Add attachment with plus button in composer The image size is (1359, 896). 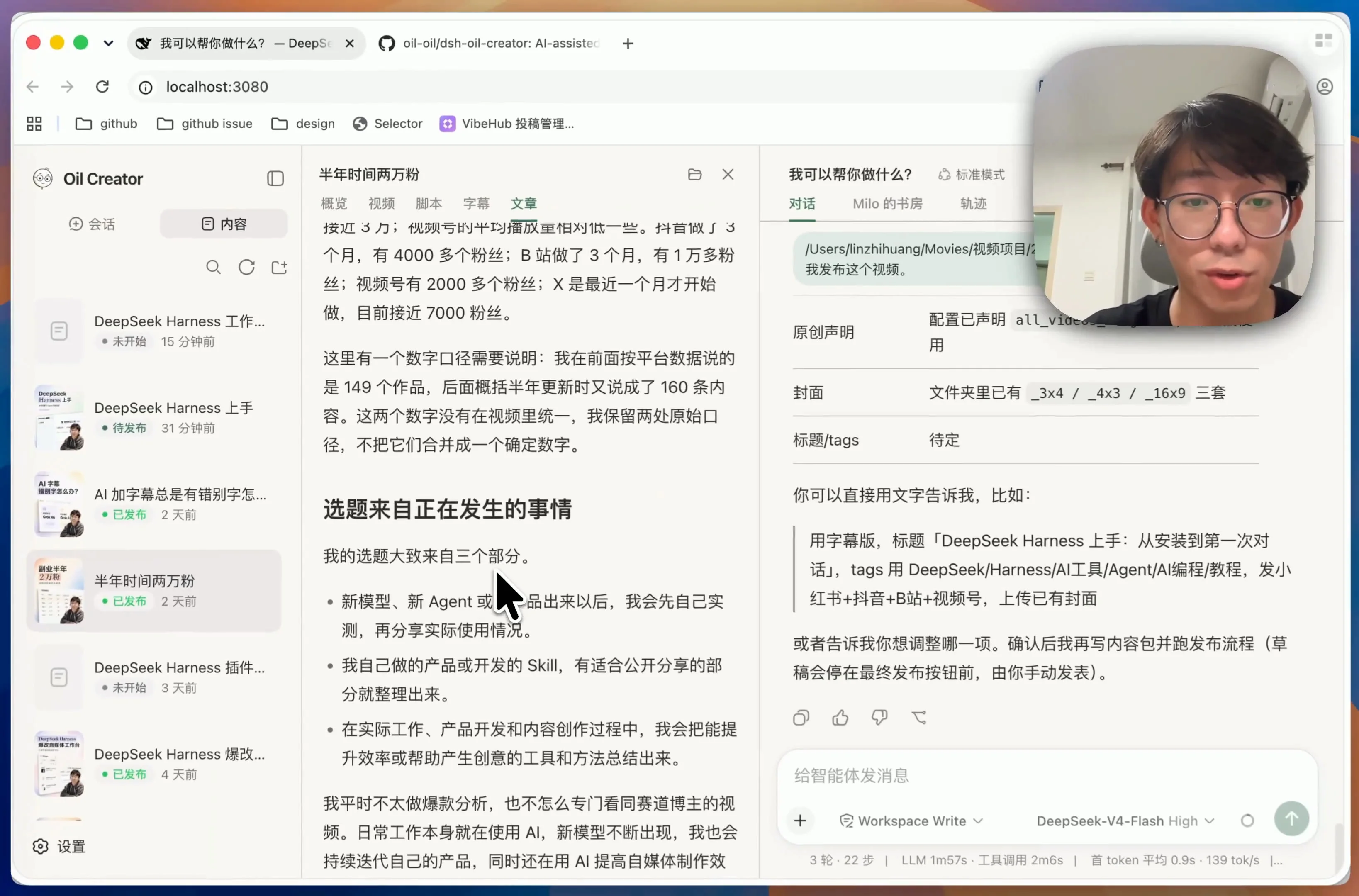(800, 821)
